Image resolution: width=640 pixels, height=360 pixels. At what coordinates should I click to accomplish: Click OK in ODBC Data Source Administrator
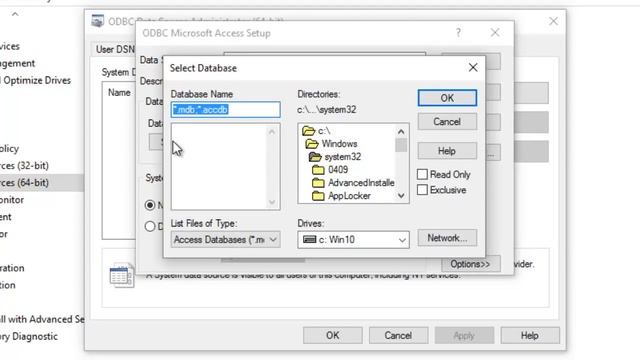333,336
